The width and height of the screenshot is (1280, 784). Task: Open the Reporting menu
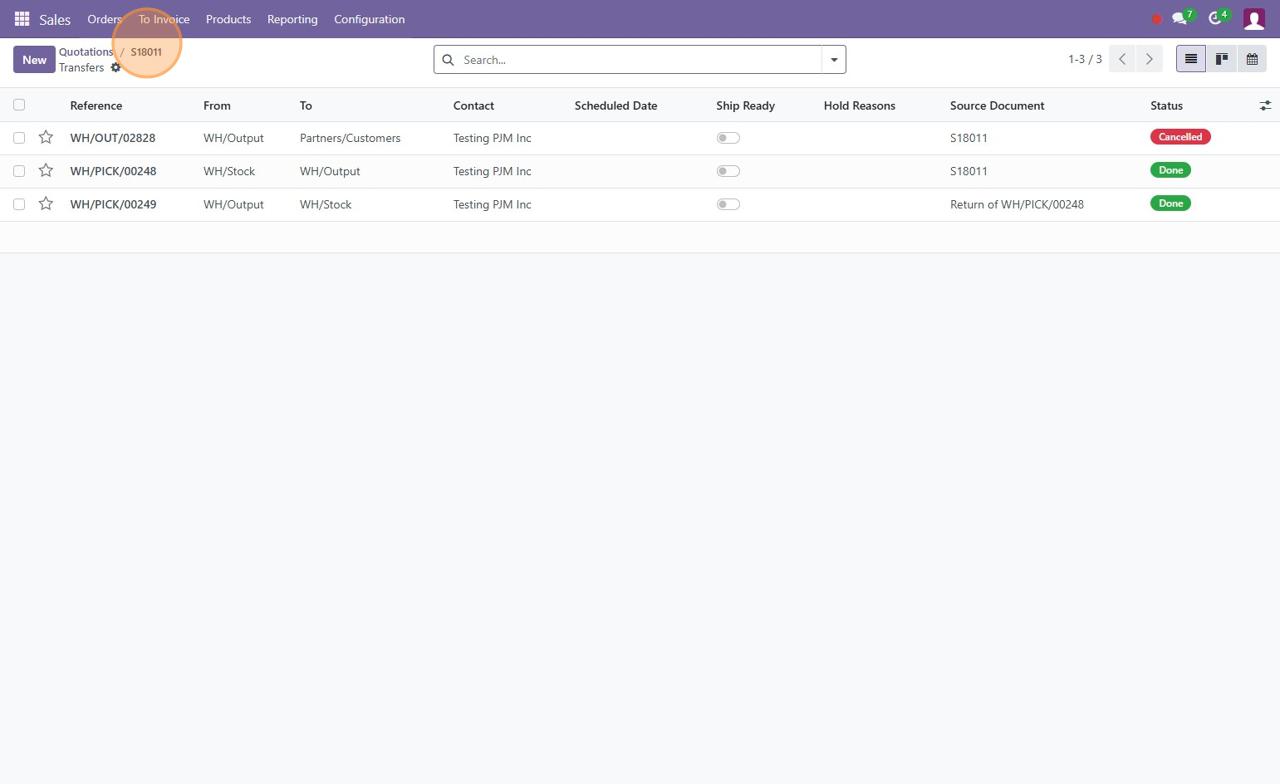click(292, 19)
